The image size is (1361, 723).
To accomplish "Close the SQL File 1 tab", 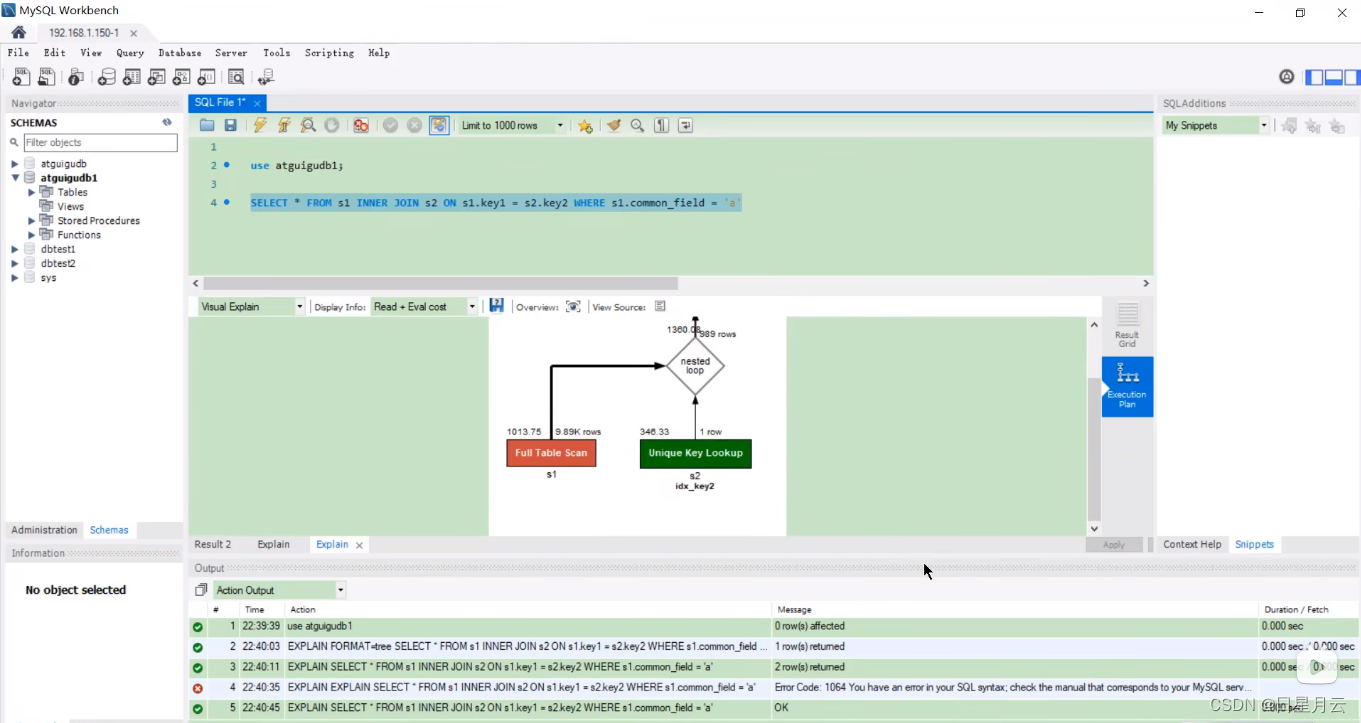I will [257, 103].
